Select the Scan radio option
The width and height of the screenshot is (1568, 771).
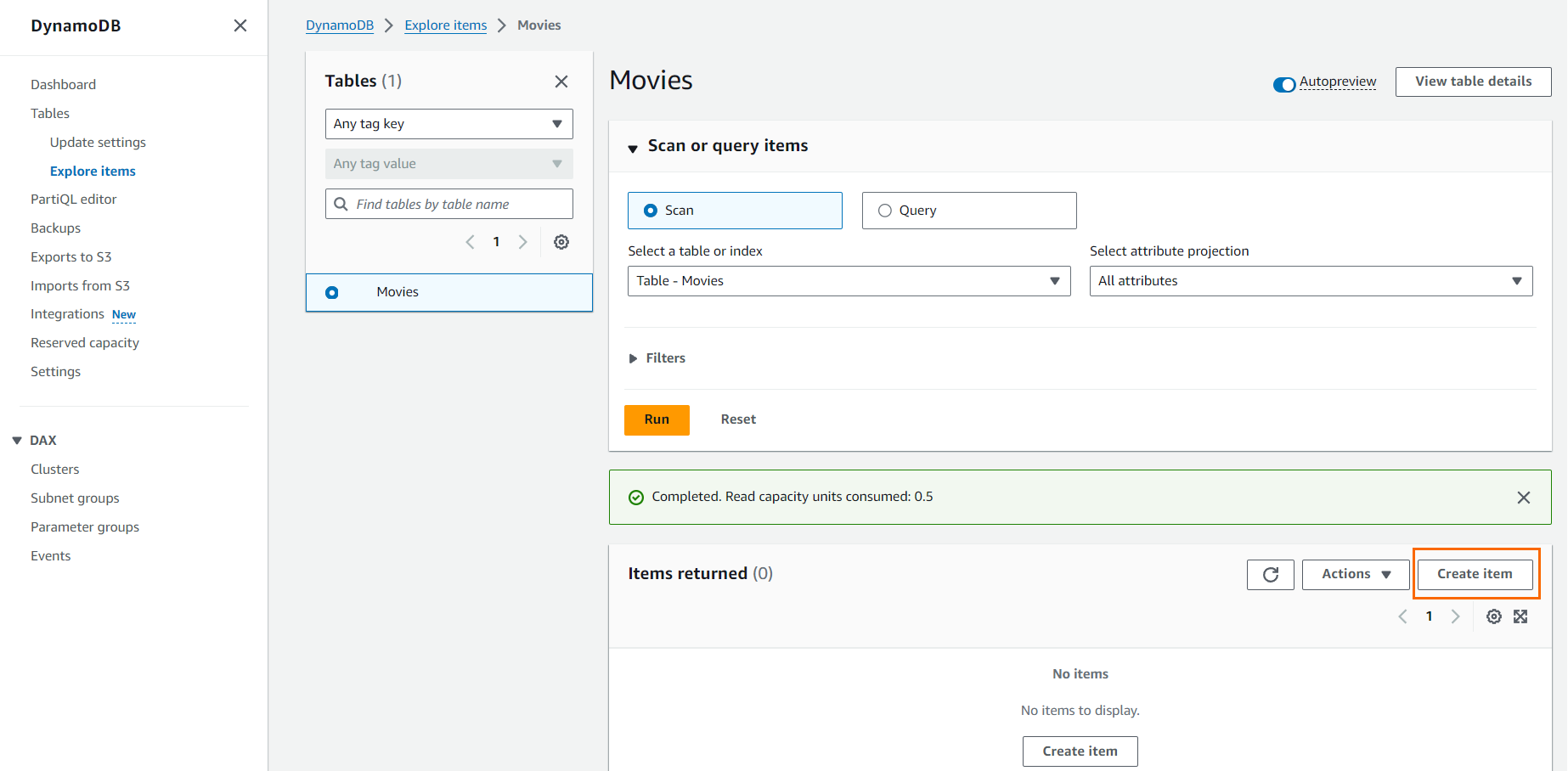651,211
